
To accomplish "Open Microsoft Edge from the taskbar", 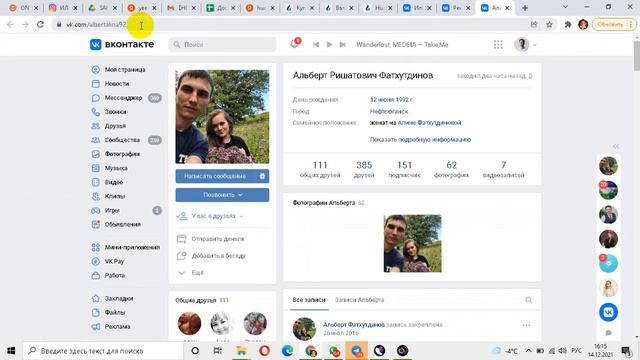I will [x=287, y=351].
